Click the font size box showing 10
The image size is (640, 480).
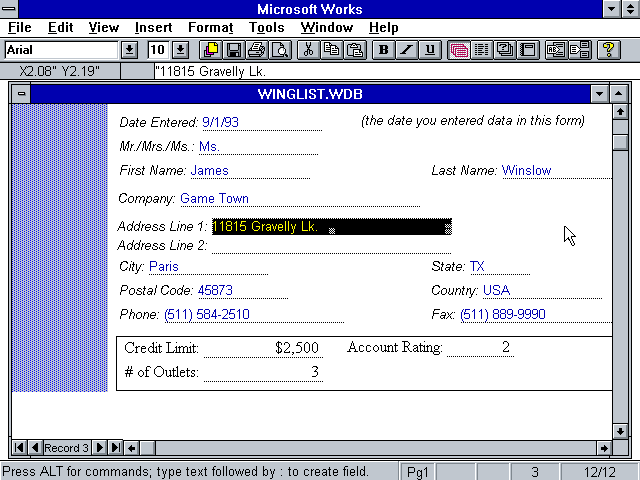pos(158,50)
